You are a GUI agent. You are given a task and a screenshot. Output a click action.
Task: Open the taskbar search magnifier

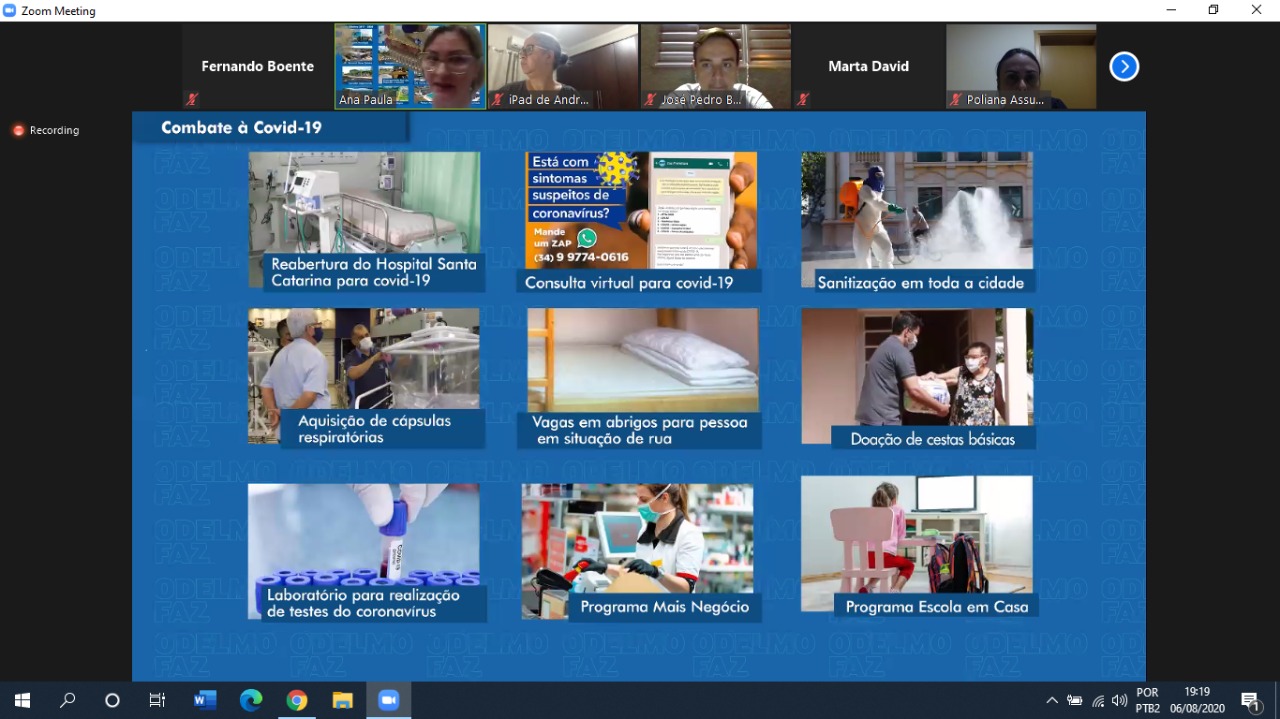pos(68,700)
